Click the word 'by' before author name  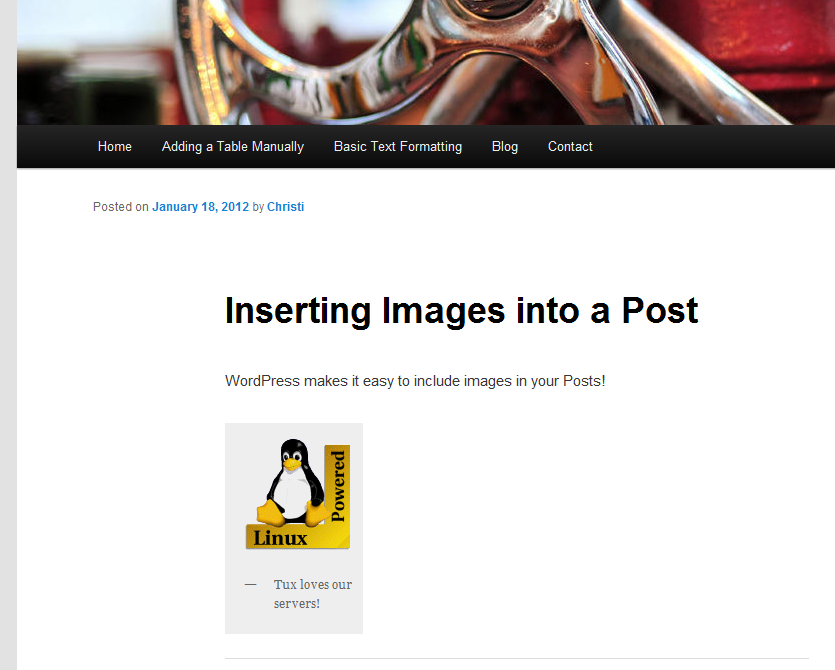(x=258, y=207)
